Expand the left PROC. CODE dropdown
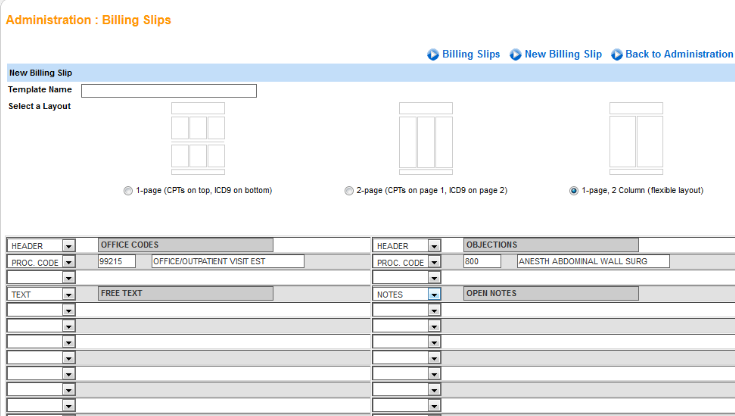Screen dimensions: 735x416 [68, 262]
